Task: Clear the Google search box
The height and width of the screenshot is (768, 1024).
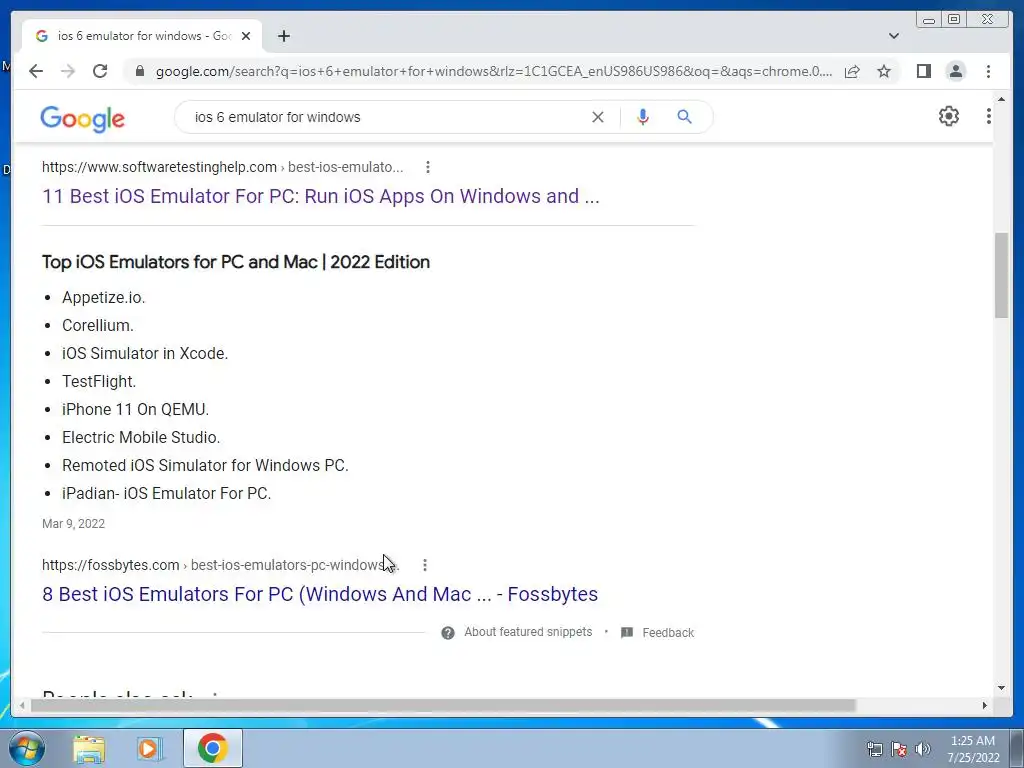Action: (598, 117)
